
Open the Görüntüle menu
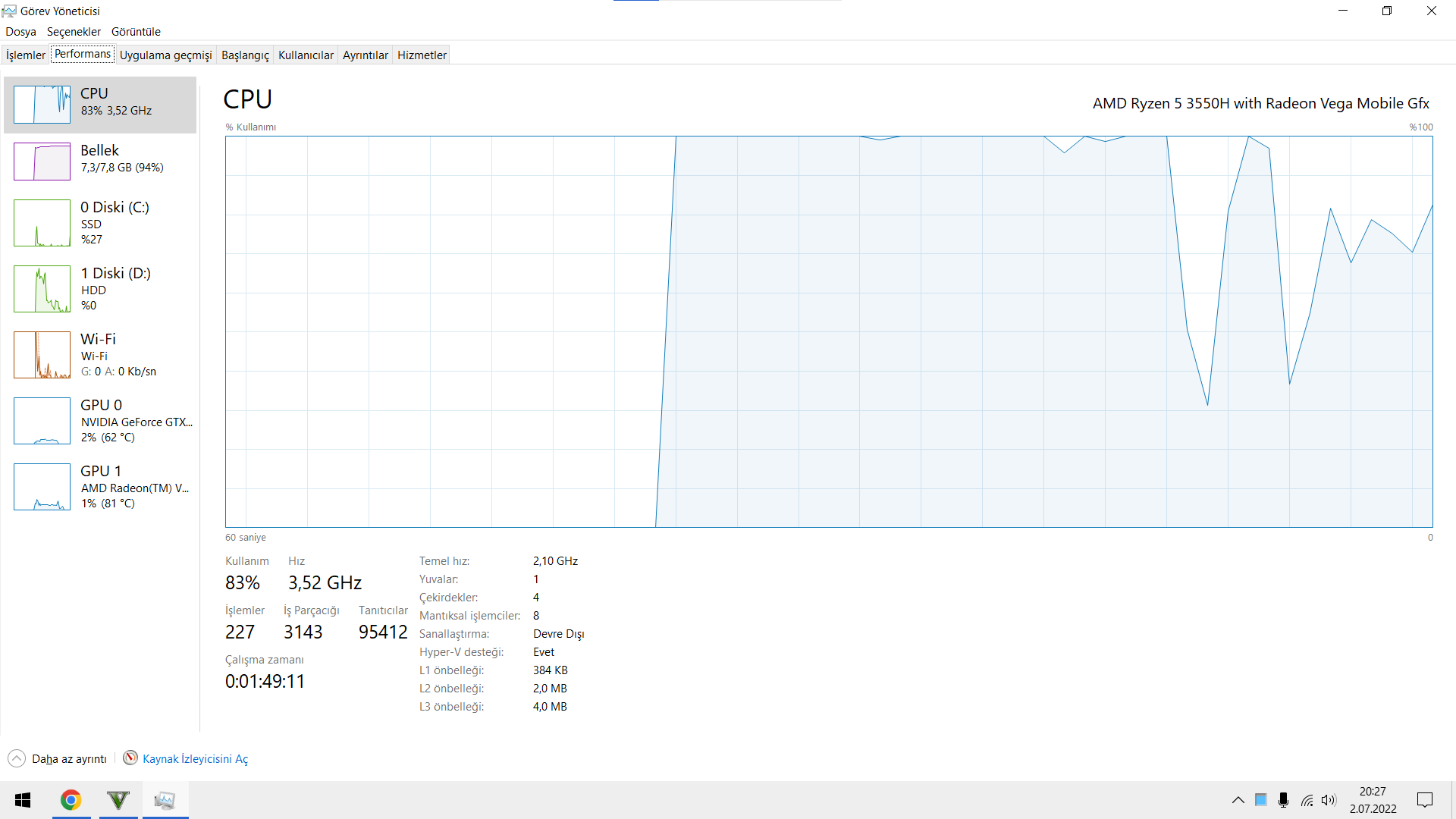136,32
